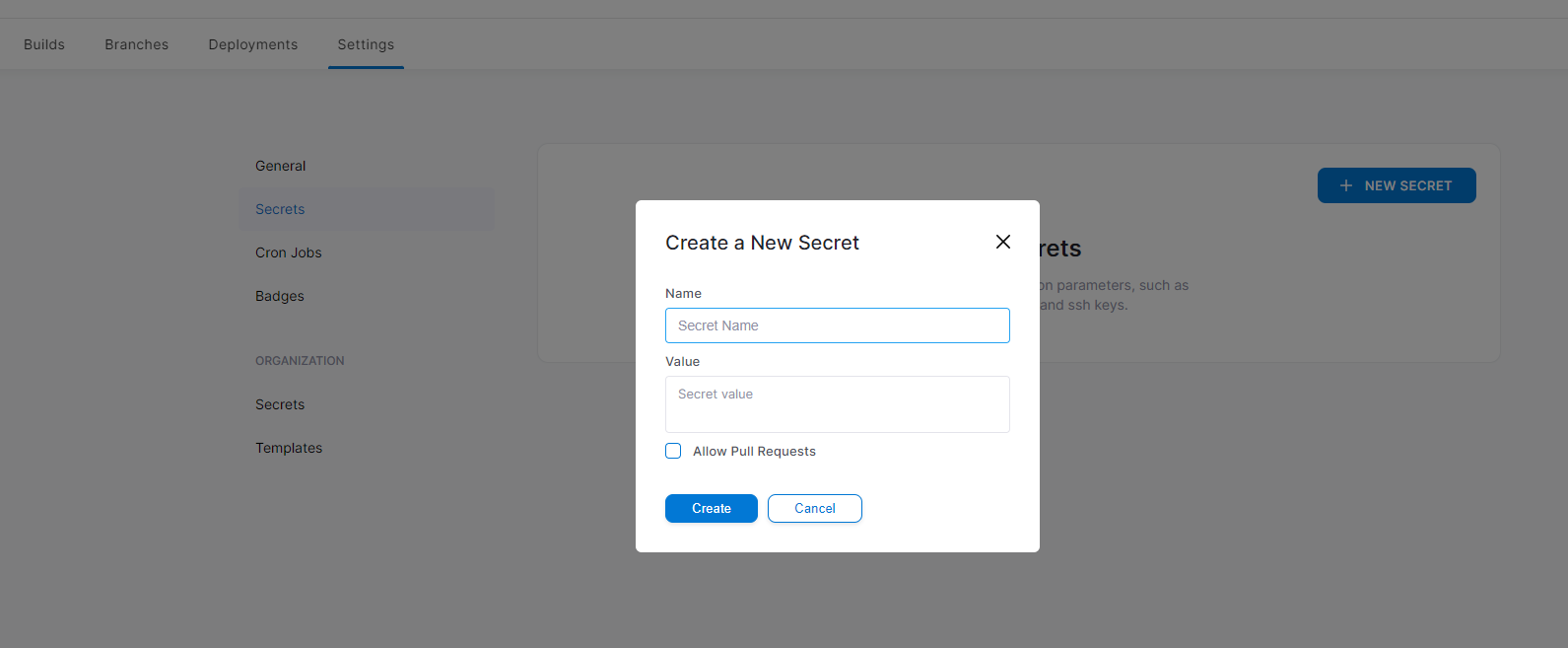
Task: Click the Name field label
Action: [x=683, y=294]
